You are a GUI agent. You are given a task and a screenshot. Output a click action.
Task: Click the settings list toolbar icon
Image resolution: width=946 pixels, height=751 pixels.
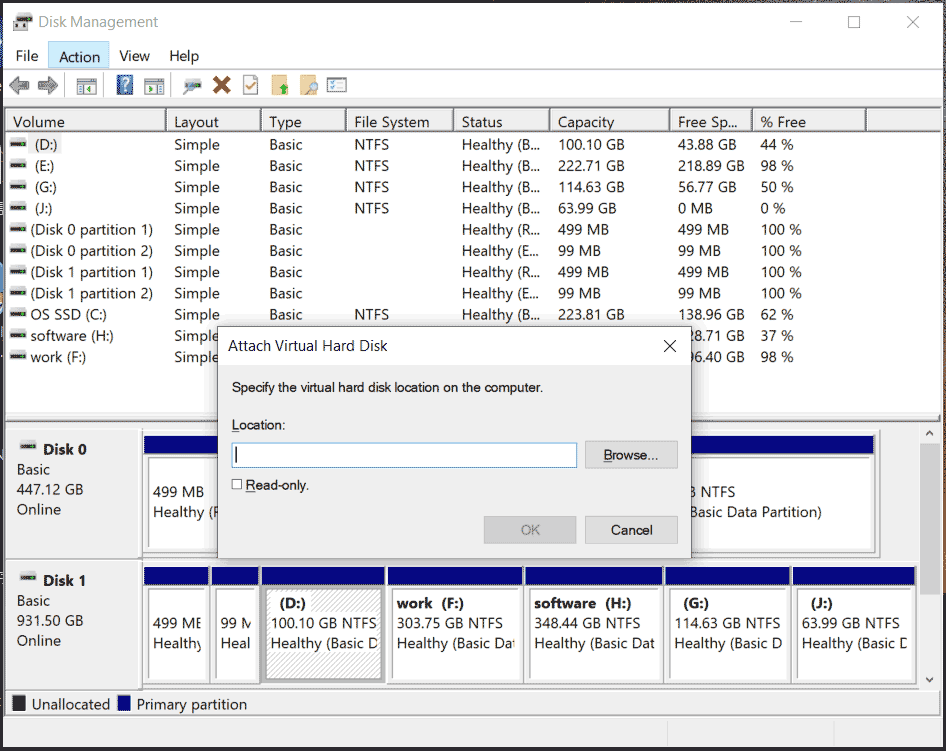(x=337, y=85)
